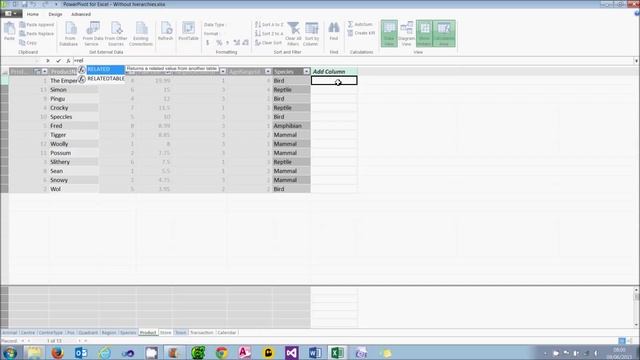Switch to the Animal sheet tab
The image size is (640, 360).
pos(9,333)
